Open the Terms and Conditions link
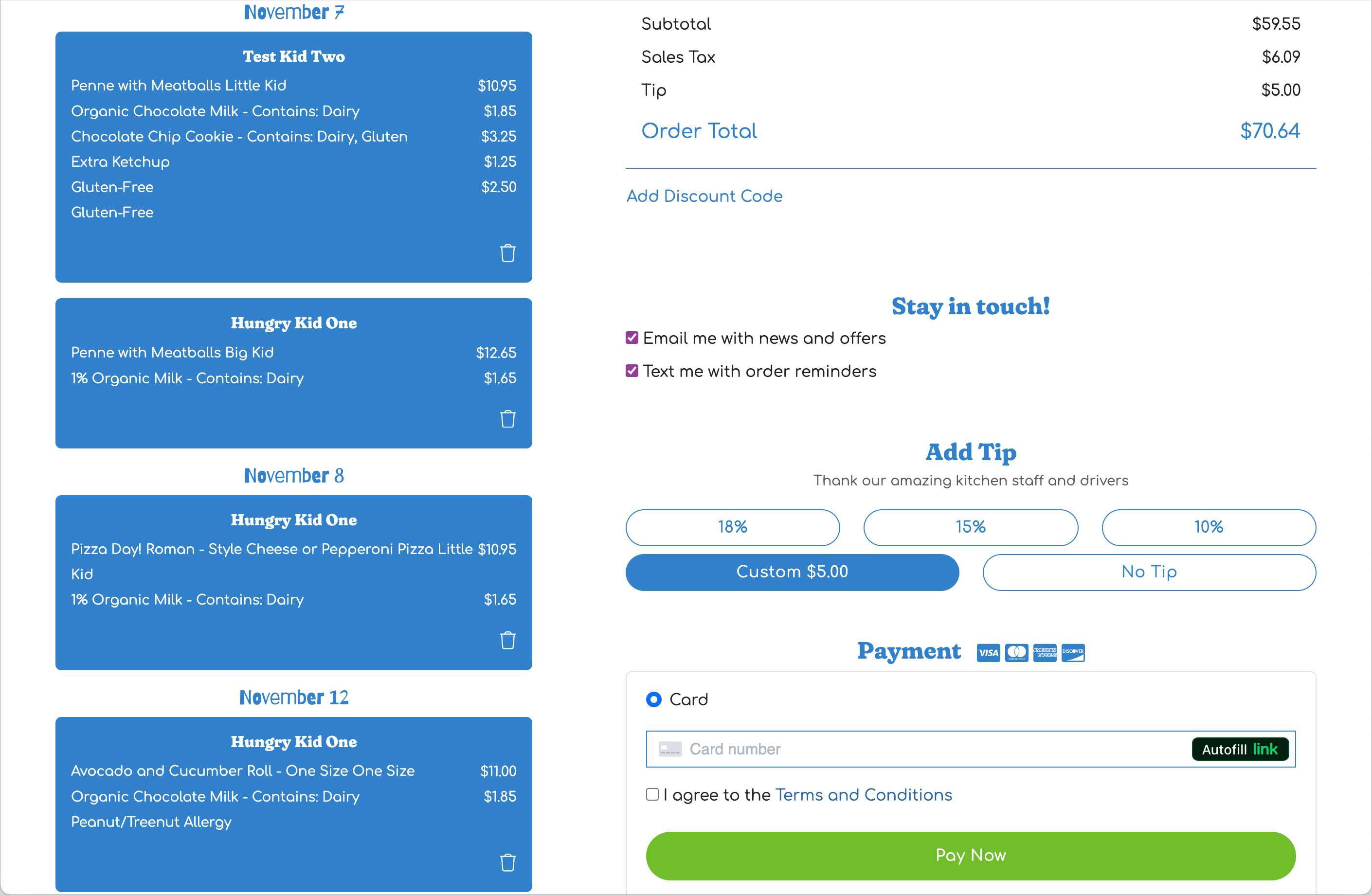1372x895 pixels. pos(864,795)
